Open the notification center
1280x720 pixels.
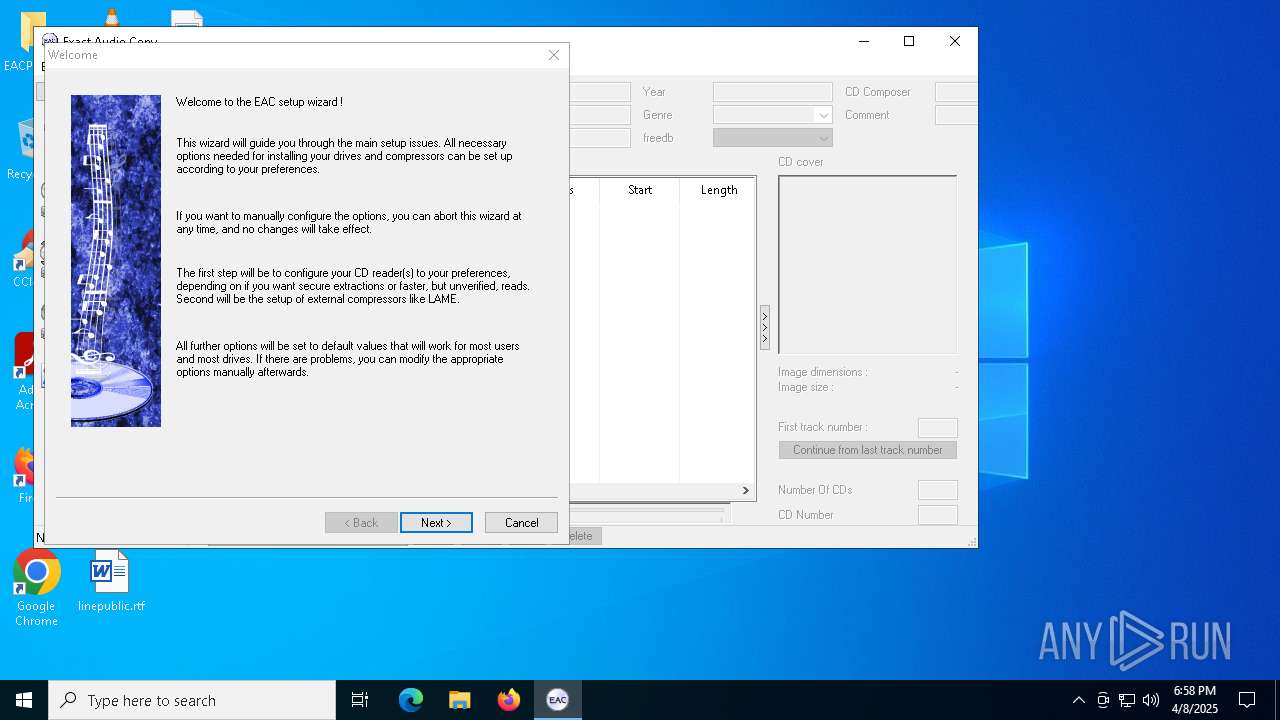pos(1247,700)
